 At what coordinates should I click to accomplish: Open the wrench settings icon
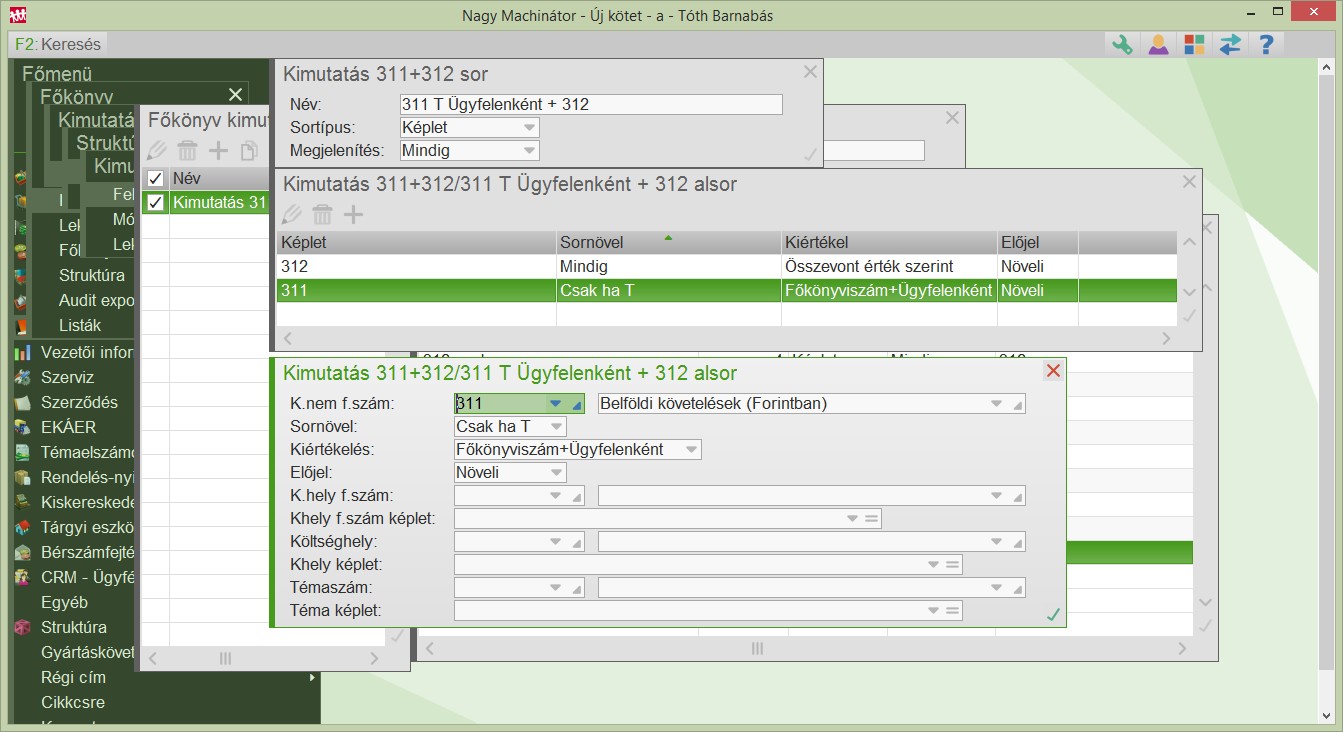coord(1122,44)
